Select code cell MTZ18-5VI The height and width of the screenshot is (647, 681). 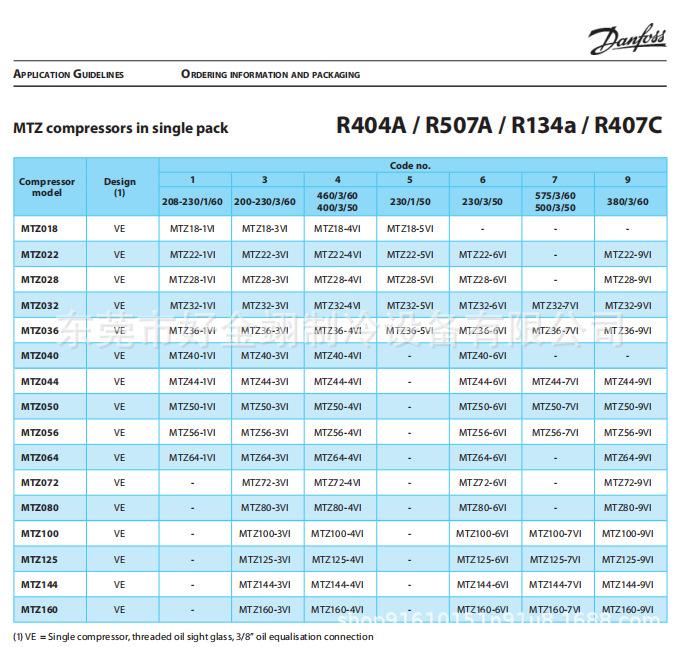pos(410,229)
